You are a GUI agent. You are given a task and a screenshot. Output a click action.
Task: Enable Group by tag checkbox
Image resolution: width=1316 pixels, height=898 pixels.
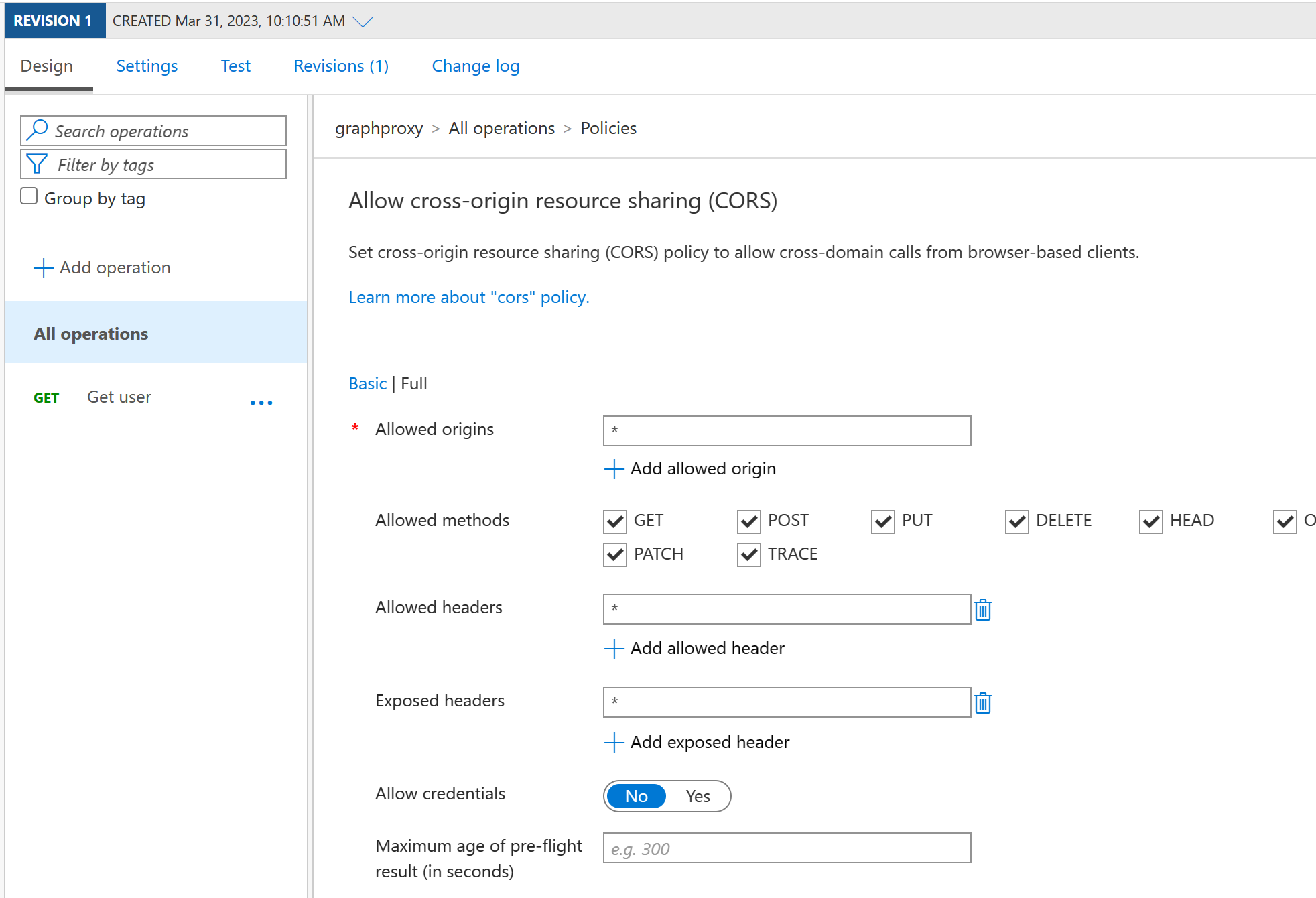coord(29,196)
